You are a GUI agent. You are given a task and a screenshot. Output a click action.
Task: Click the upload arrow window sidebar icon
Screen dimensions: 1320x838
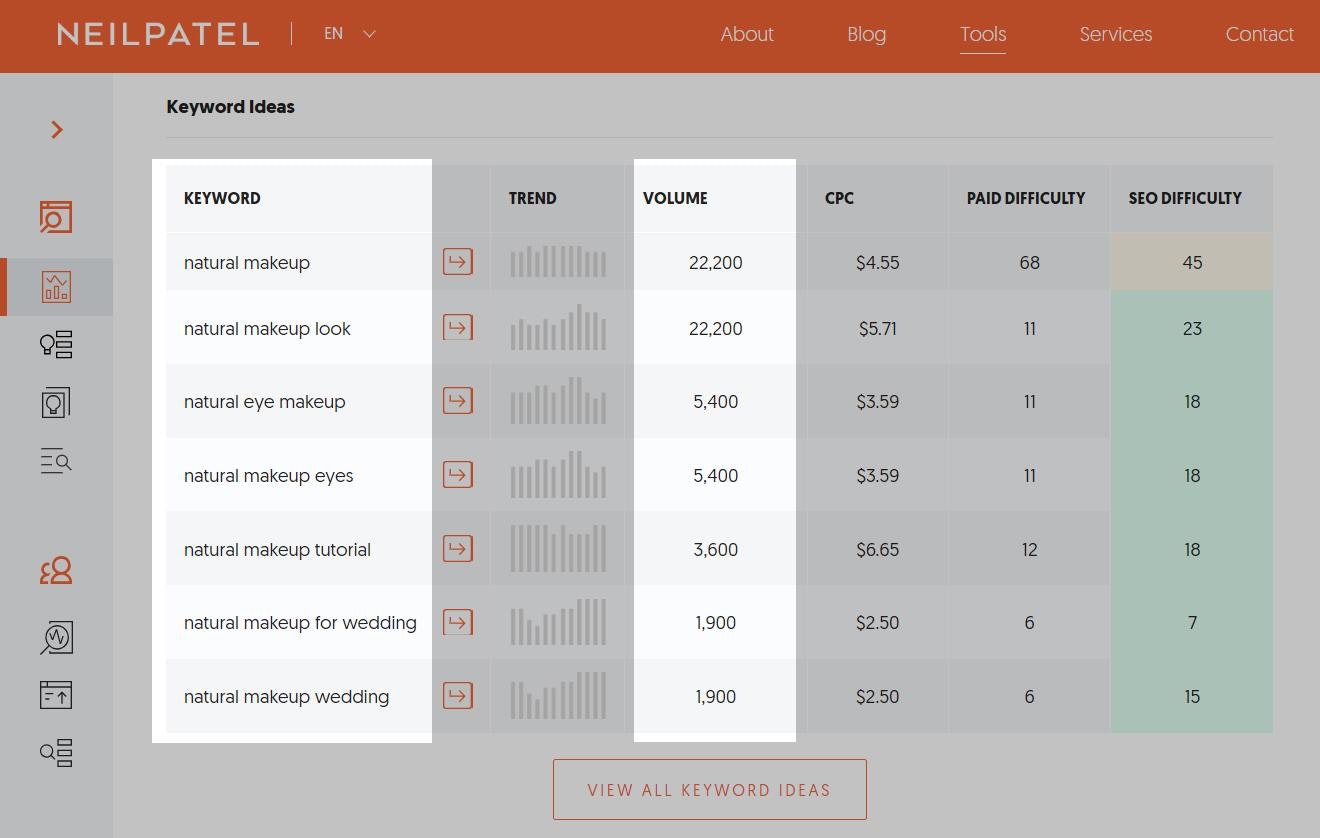tap(56, 695)
